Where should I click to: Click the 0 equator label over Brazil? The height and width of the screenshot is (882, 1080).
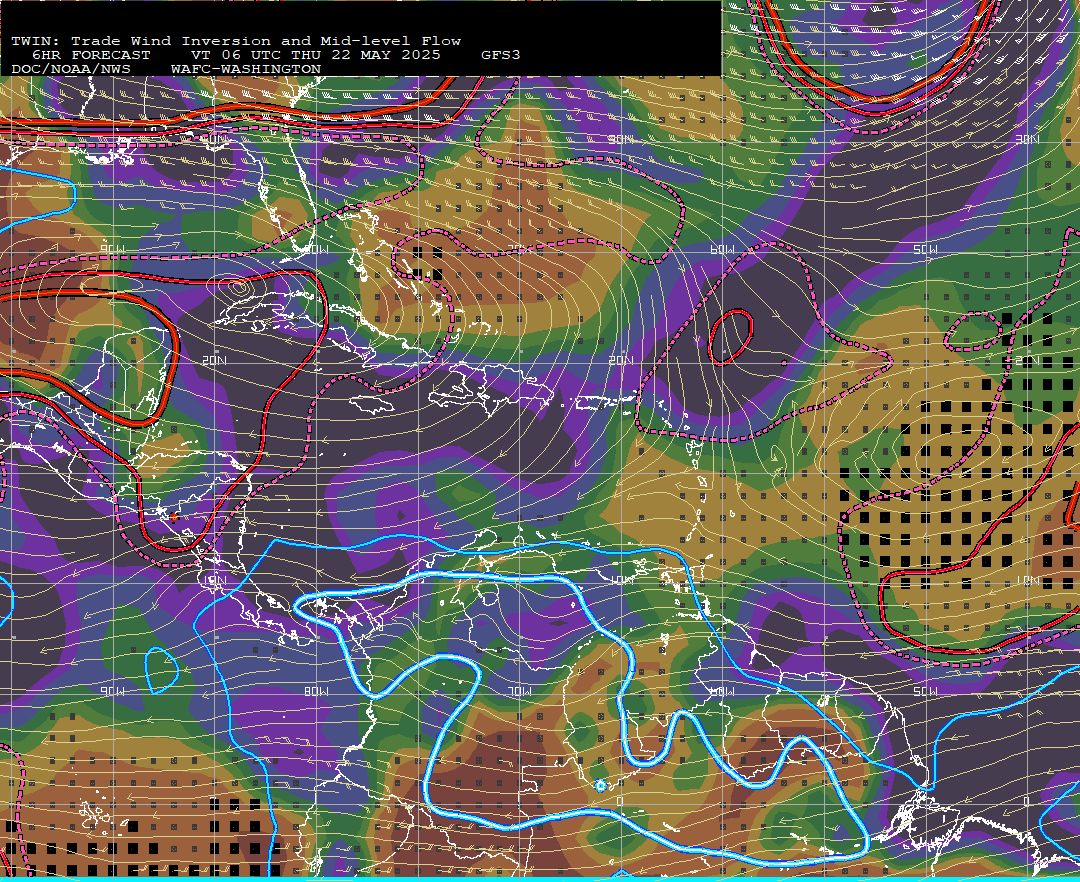click(x=621, y=801)
